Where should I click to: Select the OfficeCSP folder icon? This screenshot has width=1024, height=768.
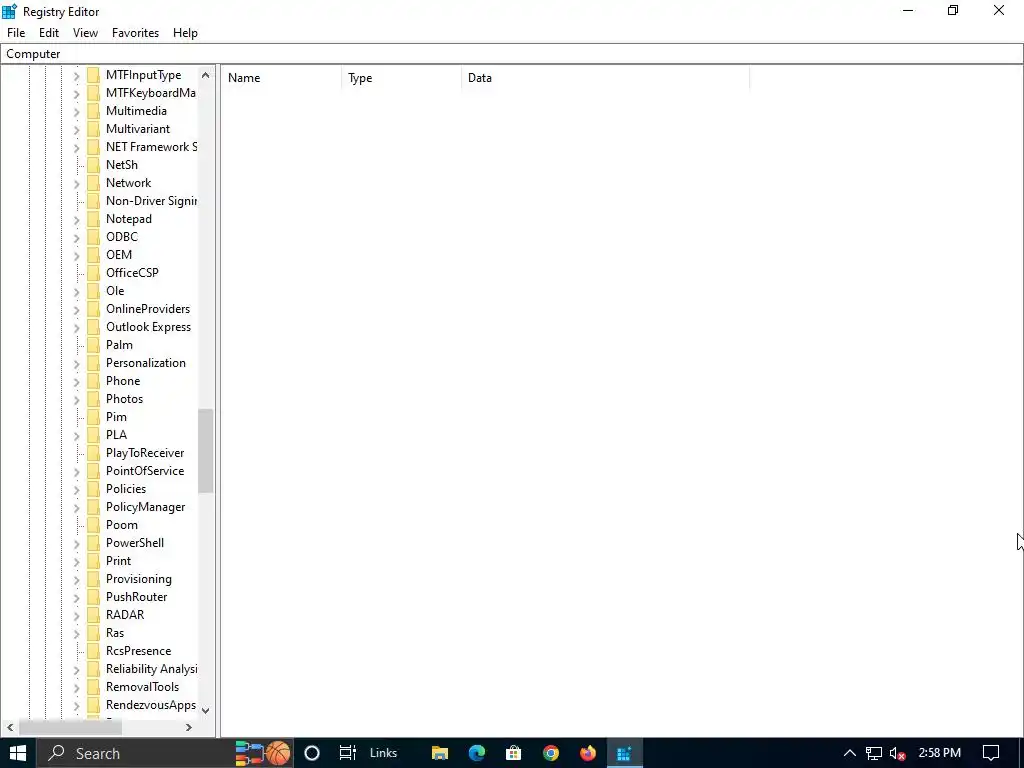(94, 273)
